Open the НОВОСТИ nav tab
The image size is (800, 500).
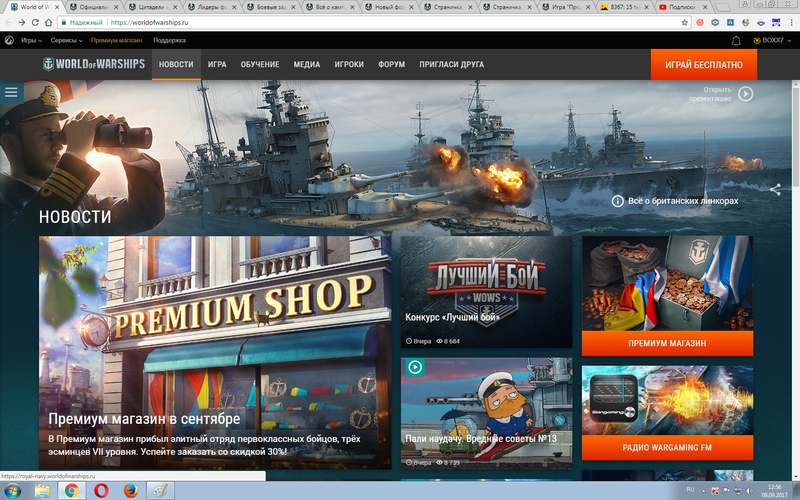point(176,64)
